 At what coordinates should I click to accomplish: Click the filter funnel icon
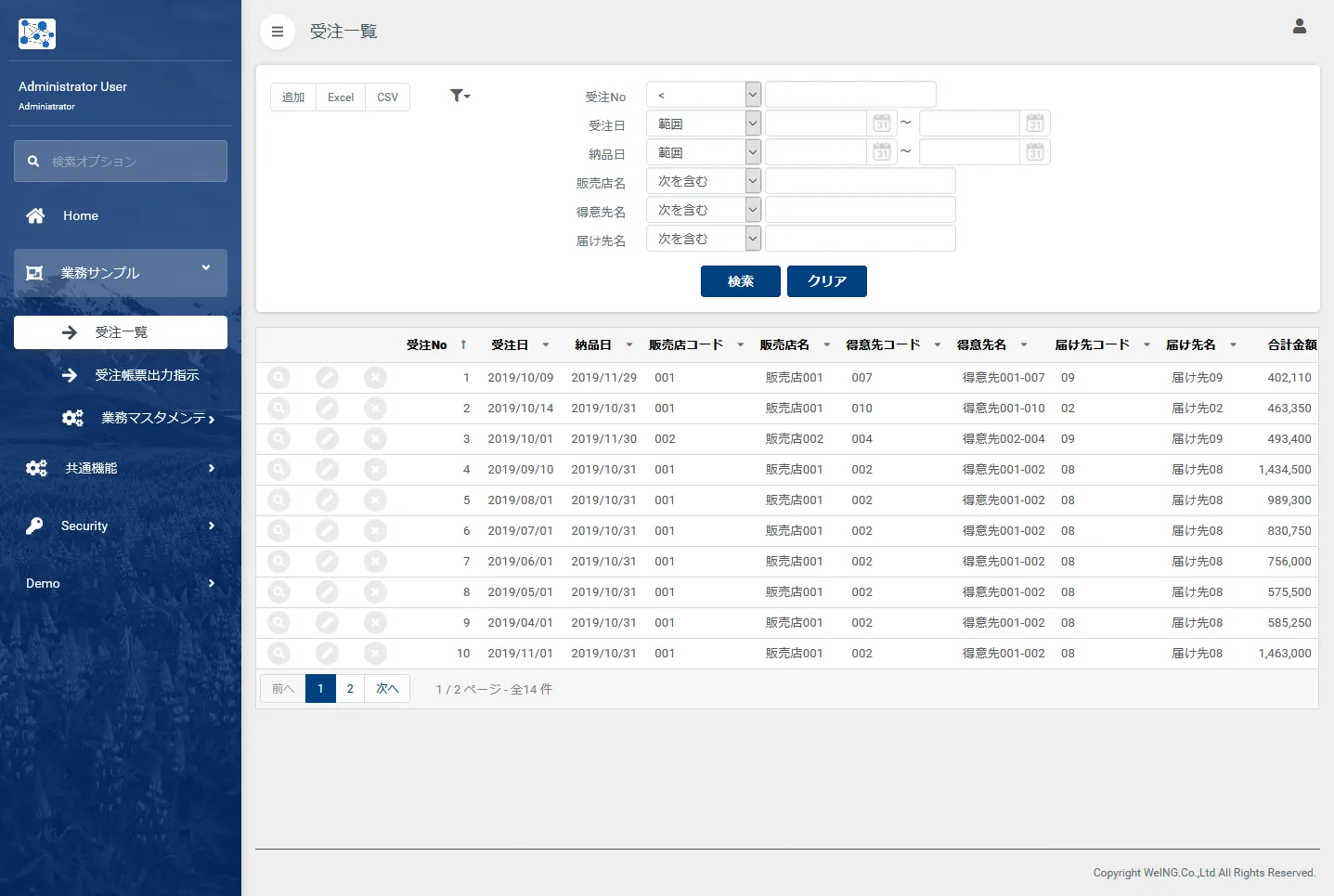[459, 96]
